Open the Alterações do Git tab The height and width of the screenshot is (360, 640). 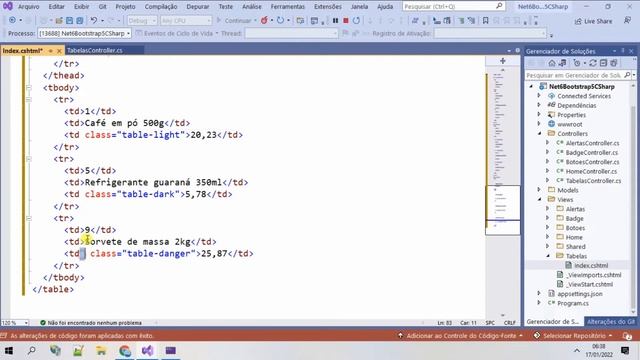click(611, 322)
